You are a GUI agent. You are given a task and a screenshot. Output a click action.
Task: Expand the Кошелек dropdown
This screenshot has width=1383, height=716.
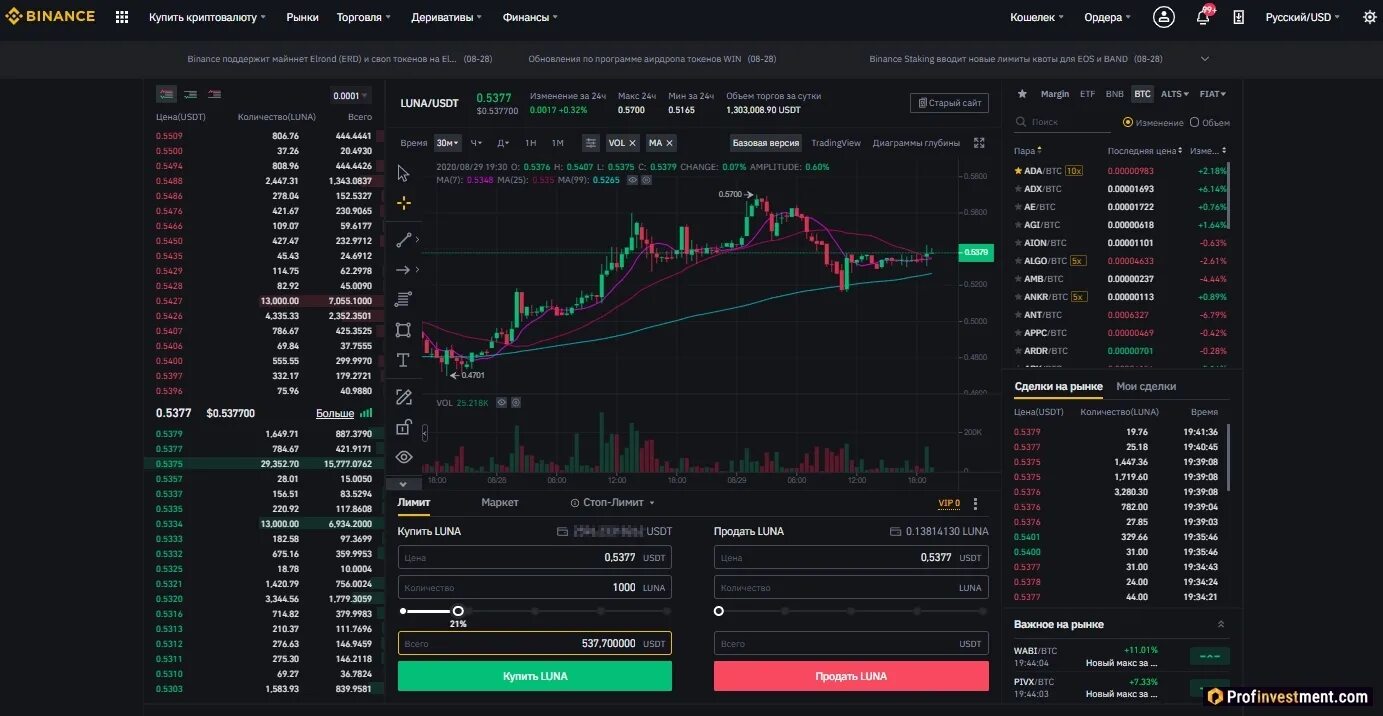tap(1037, 17)
